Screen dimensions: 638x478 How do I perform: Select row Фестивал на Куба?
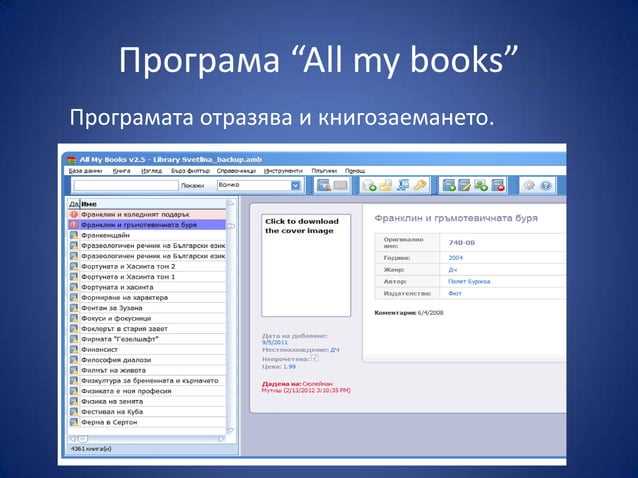(147, 412)
